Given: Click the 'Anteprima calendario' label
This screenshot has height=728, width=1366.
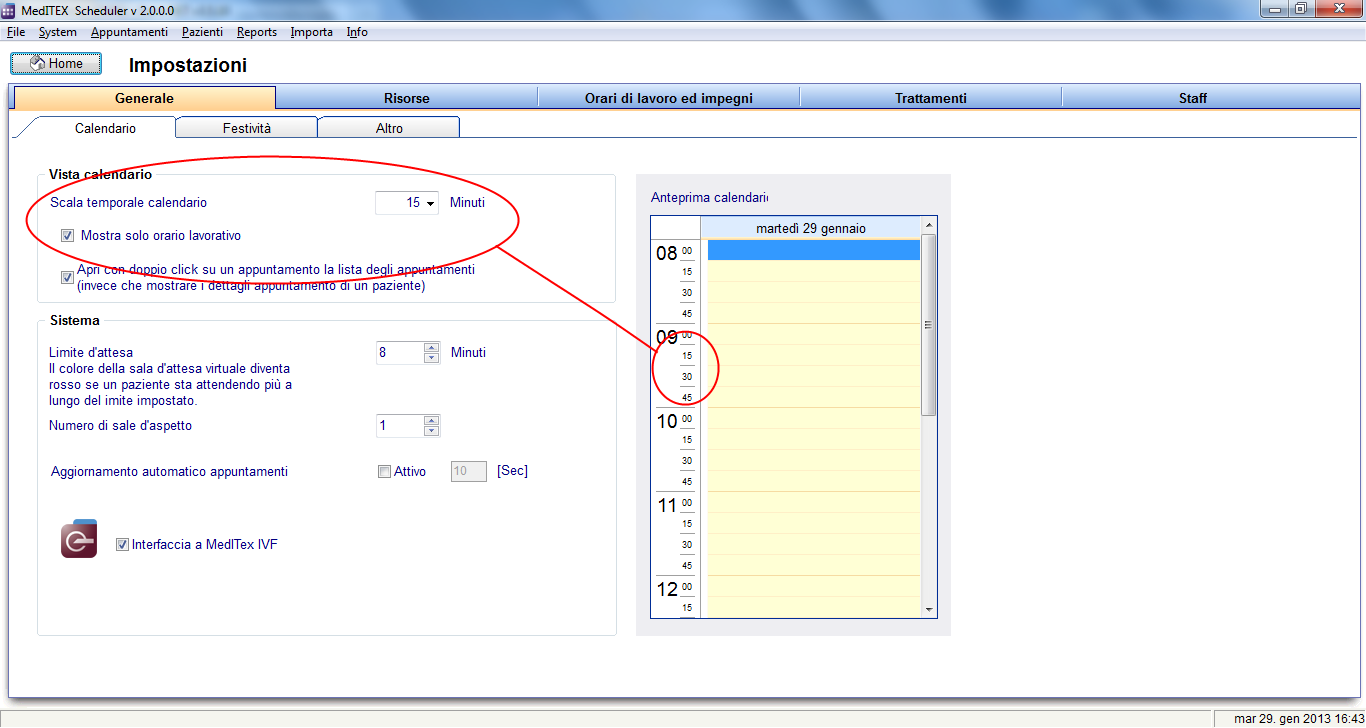Looking at the screenshot, I should [709, 198].
